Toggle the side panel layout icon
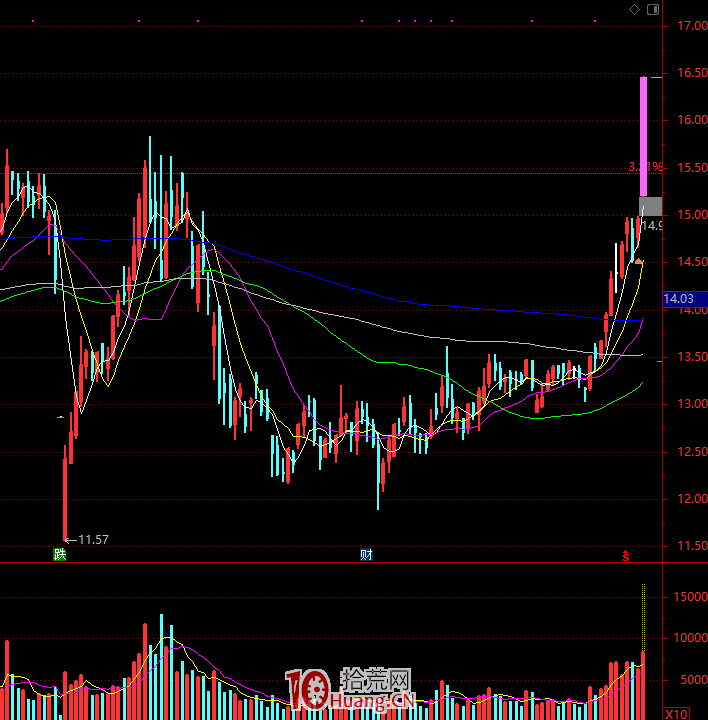The width and height of the screenshot is (708, 720). [653, 9]
